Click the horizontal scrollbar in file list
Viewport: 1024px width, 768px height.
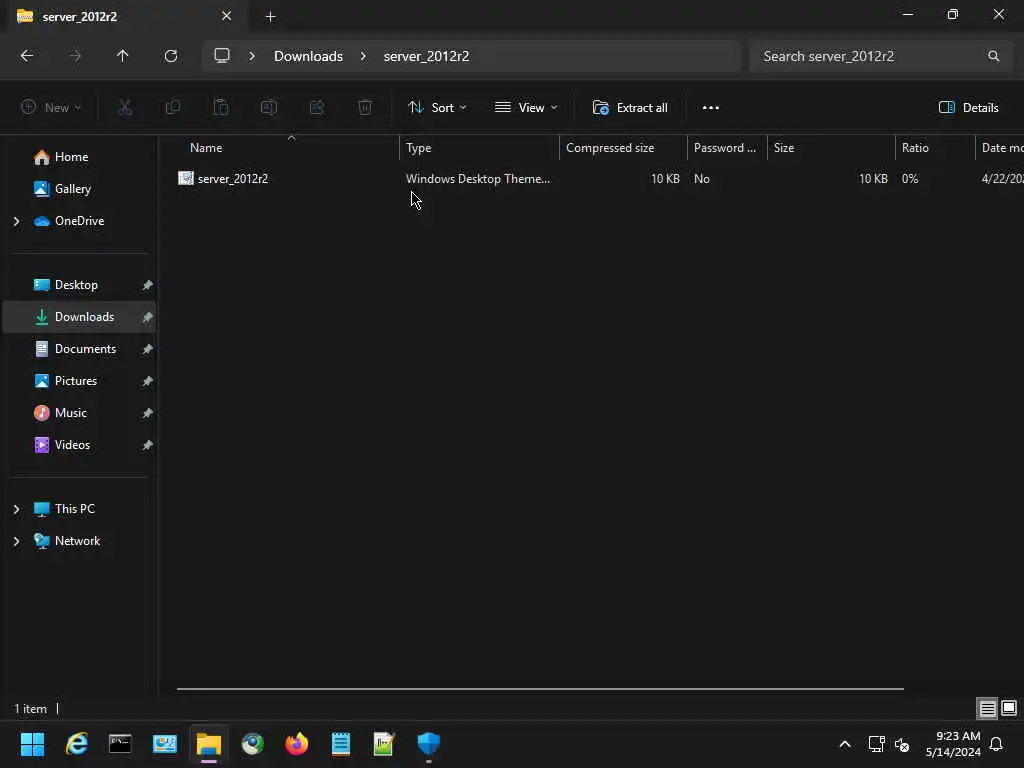540,689
